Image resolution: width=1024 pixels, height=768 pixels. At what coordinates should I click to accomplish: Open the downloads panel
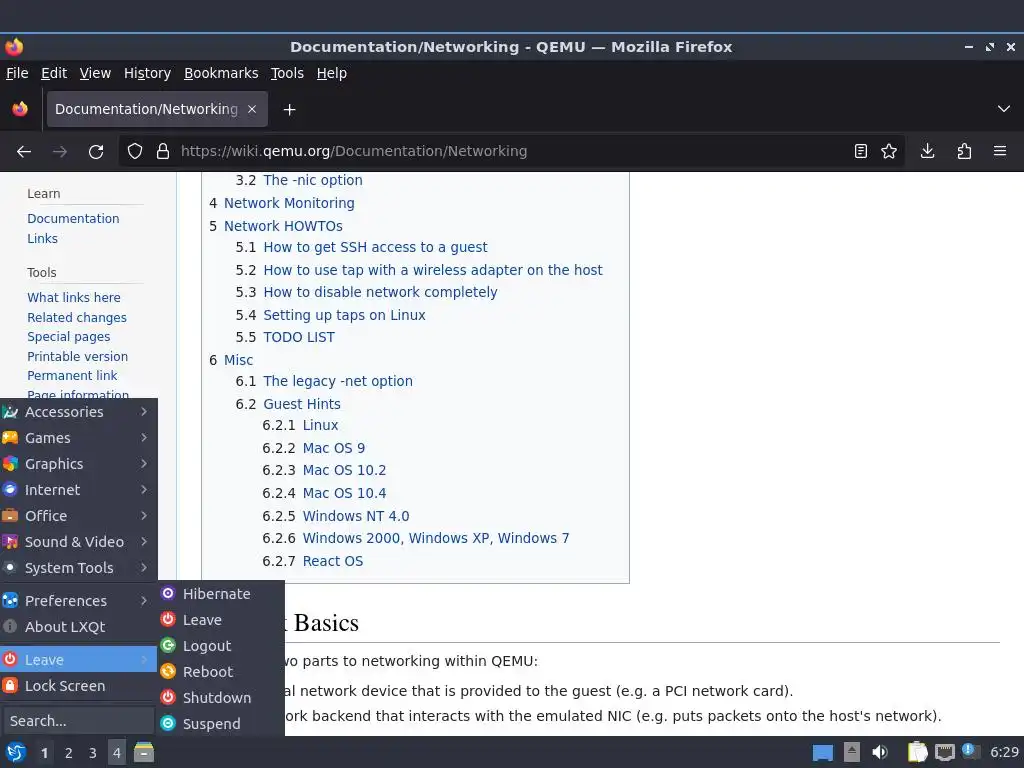click(x=927, y=152)
